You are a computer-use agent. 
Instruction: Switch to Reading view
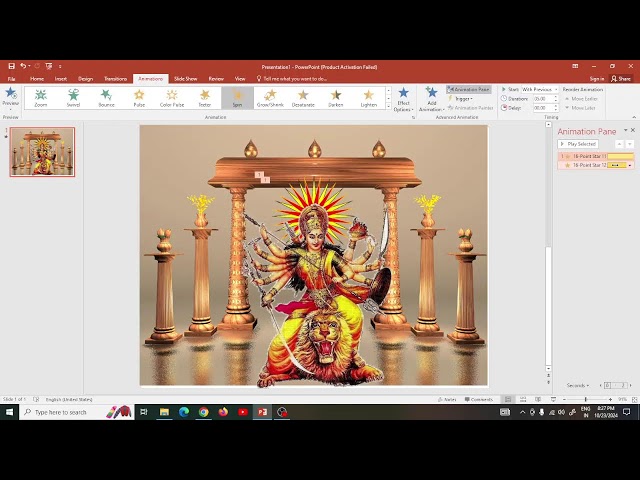tap(538, 399)
